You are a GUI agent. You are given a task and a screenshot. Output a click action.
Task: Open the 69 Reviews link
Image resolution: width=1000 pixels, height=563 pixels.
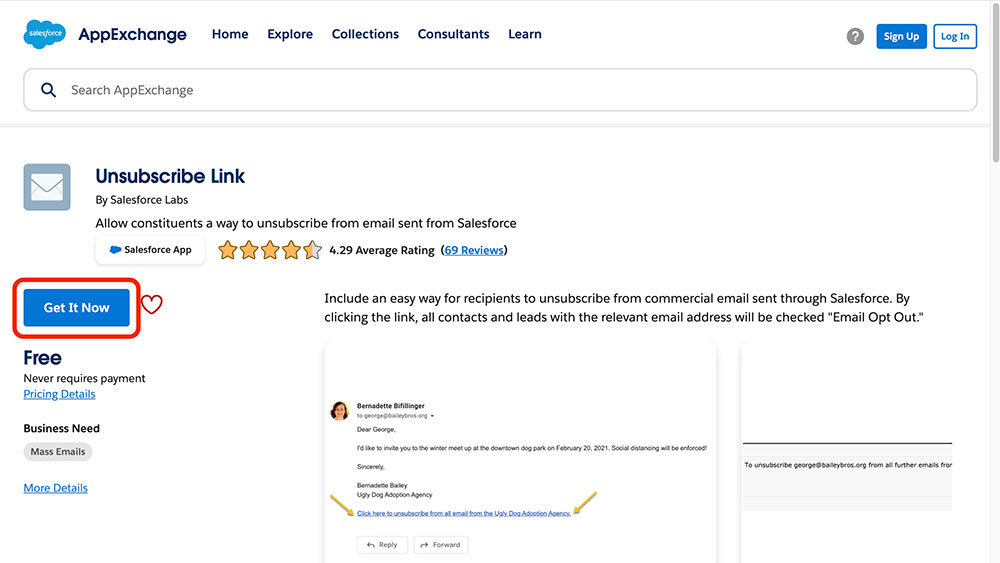(474, 250)
